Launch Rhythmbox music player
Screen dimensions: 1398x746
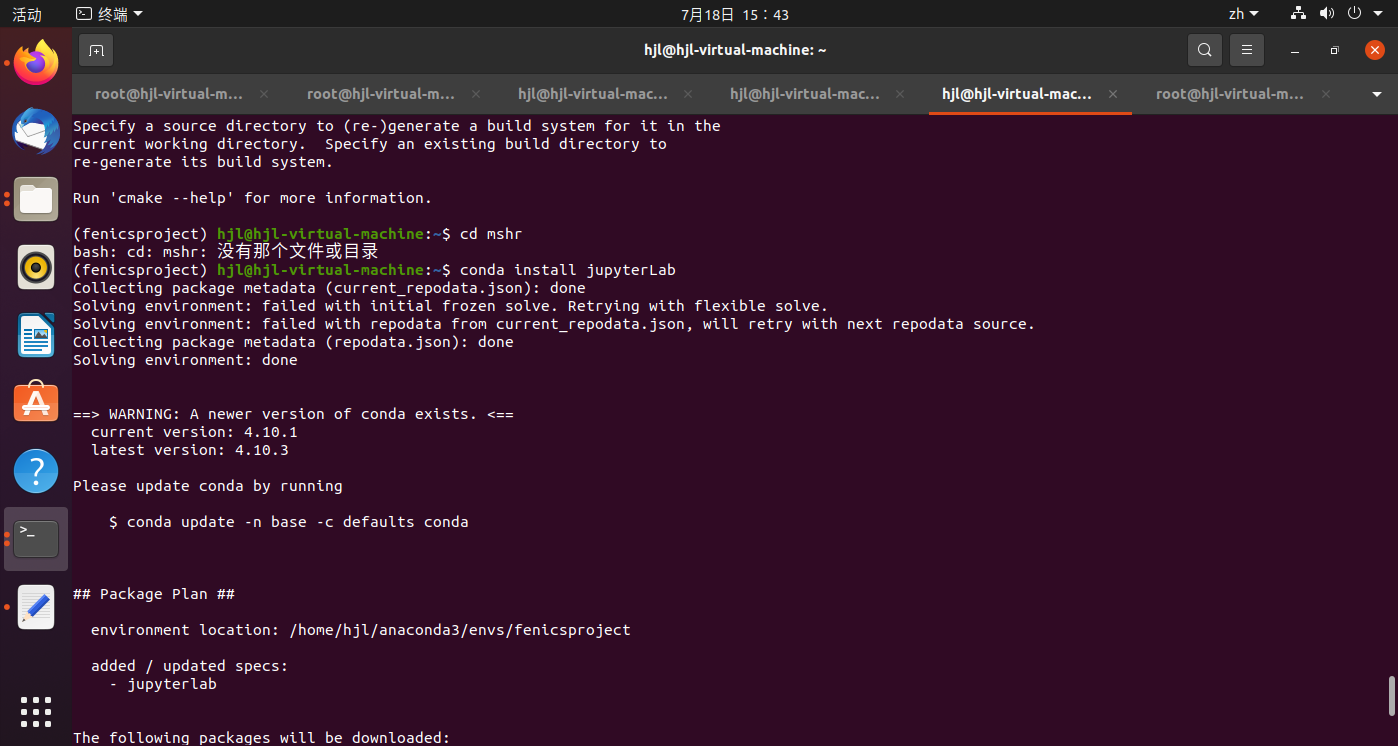[35, 267]
